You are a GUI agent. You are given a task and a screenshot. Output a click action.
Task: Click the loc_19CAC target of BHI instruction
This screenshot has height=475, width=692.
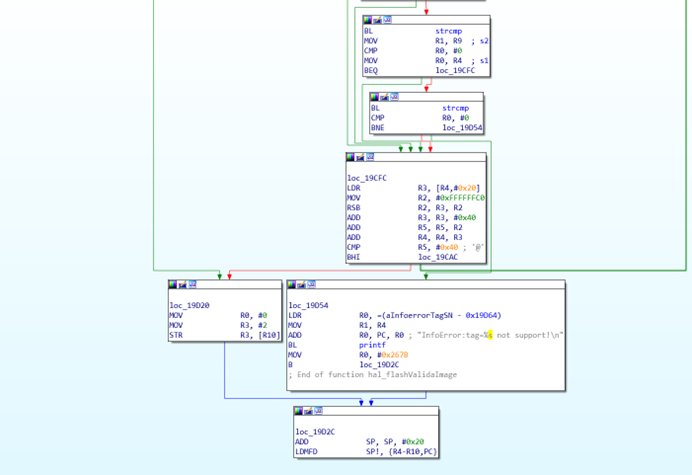(x=438, y=257)
